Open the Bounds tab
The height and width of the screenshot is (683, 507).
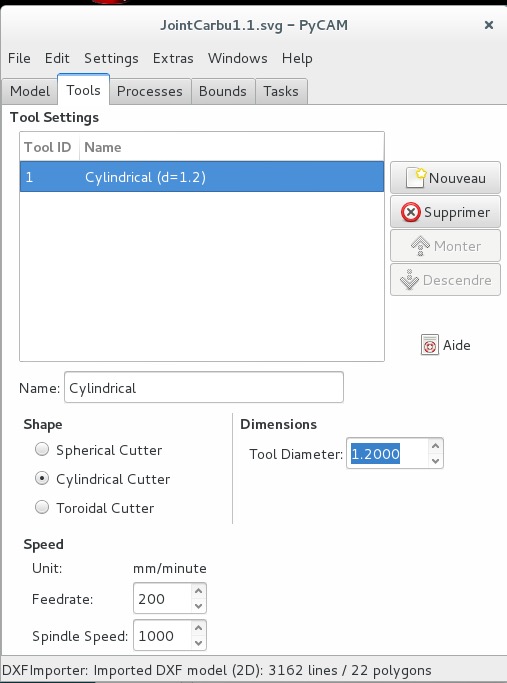tap(223, 91)
